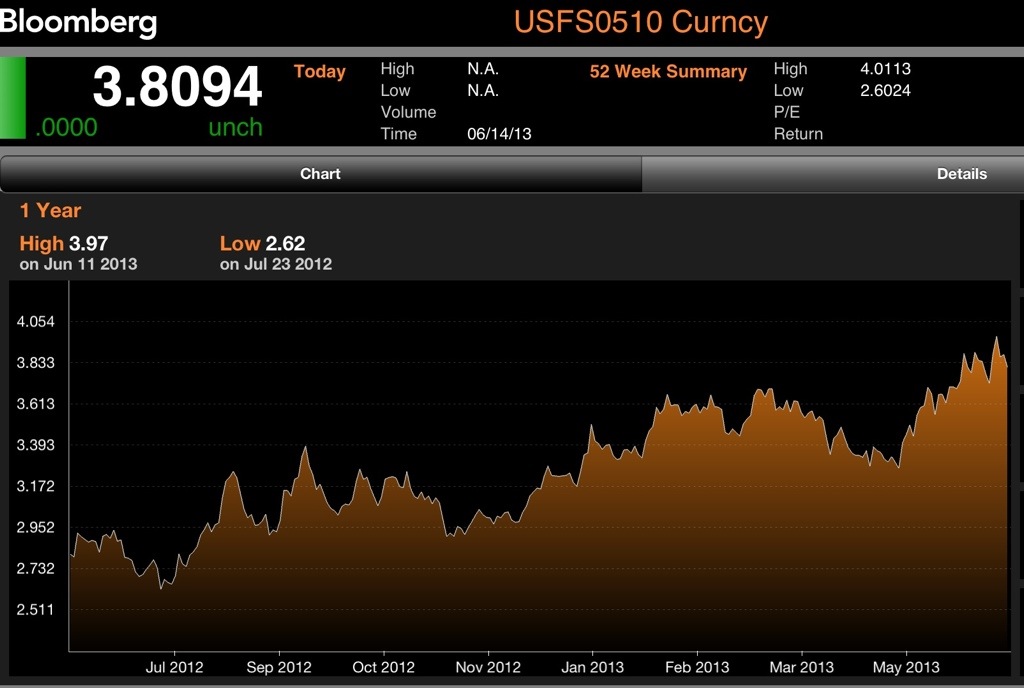The image size is (1024, 688).
Task: Click the chart High 3.97 label
Action: pos(64,244)
